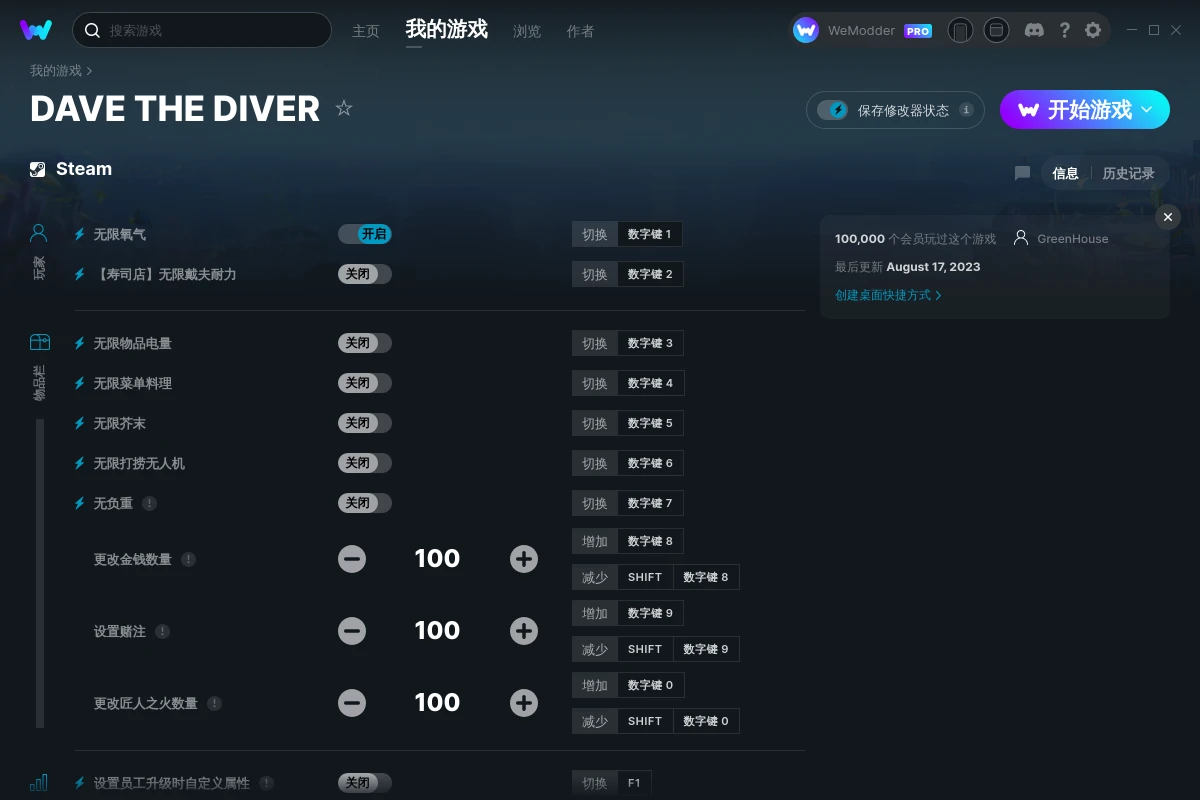Click the user avatar icon
The width and height of the screenshot is (1200, 800).
tap(806, 30)
